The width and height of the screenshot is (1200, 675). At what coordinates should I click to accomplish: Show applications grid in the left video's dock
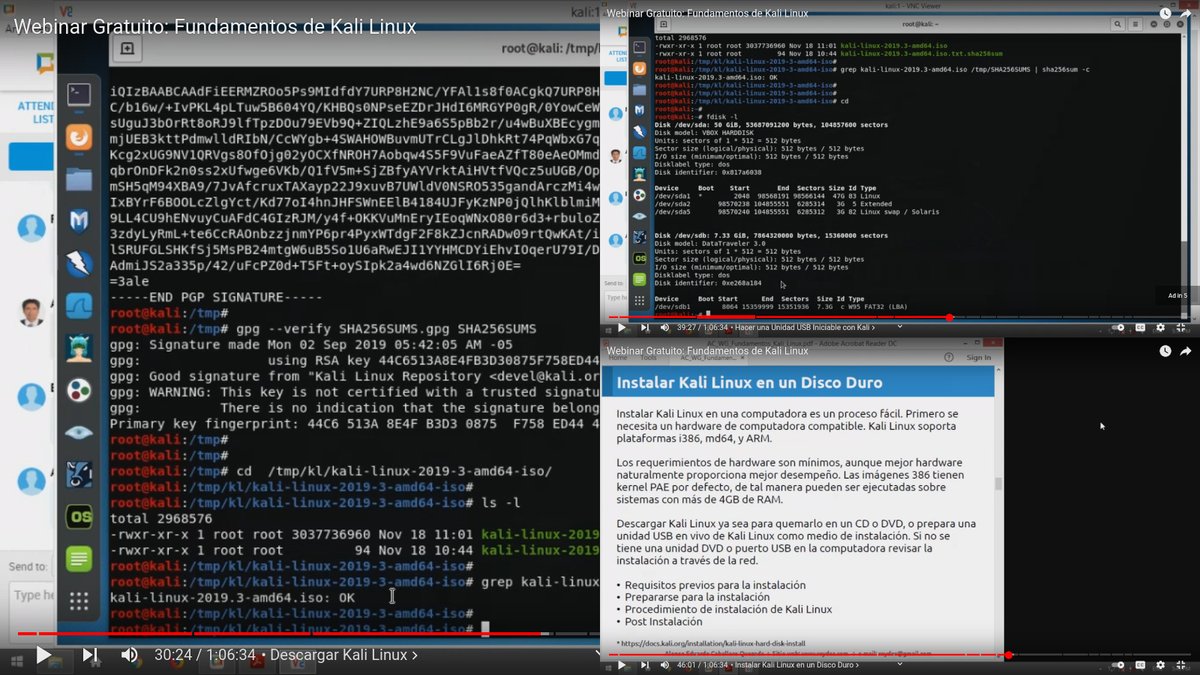point(79,601)
